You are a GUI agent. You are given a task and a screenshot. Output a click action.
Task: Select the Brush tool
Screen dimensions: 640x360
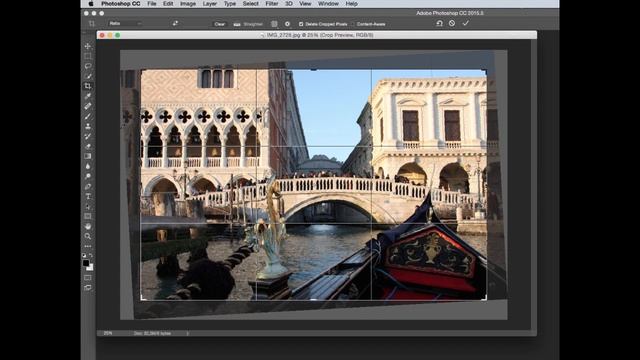pyautogui.click(x=88, y=116)
